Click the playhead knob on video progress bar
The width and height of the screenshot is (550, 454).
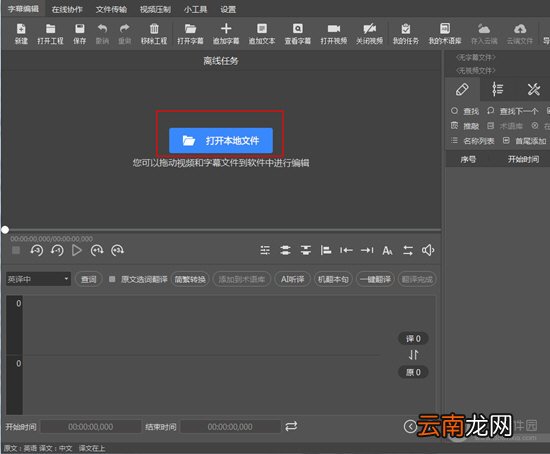[x=5, y=230]
